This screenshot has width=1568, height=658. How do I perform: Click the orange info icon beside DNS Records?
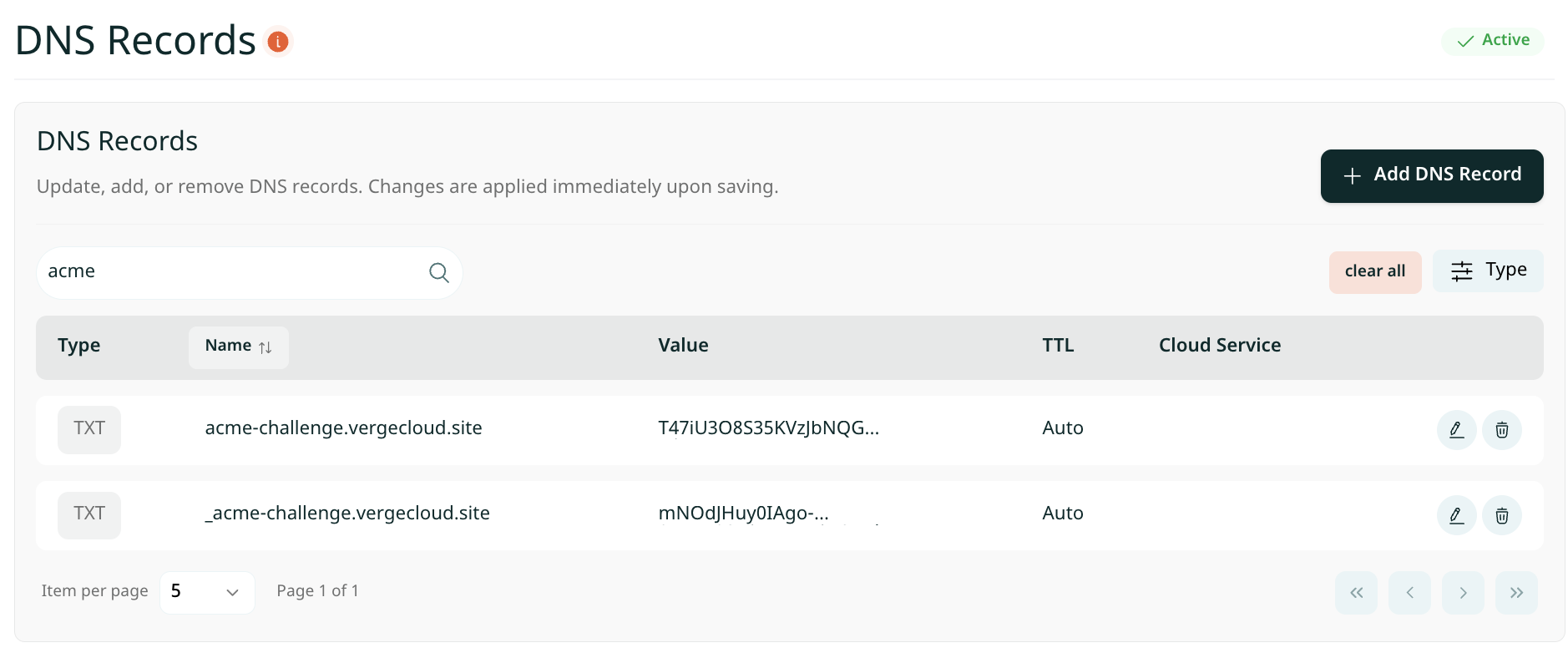click(278, 41)
